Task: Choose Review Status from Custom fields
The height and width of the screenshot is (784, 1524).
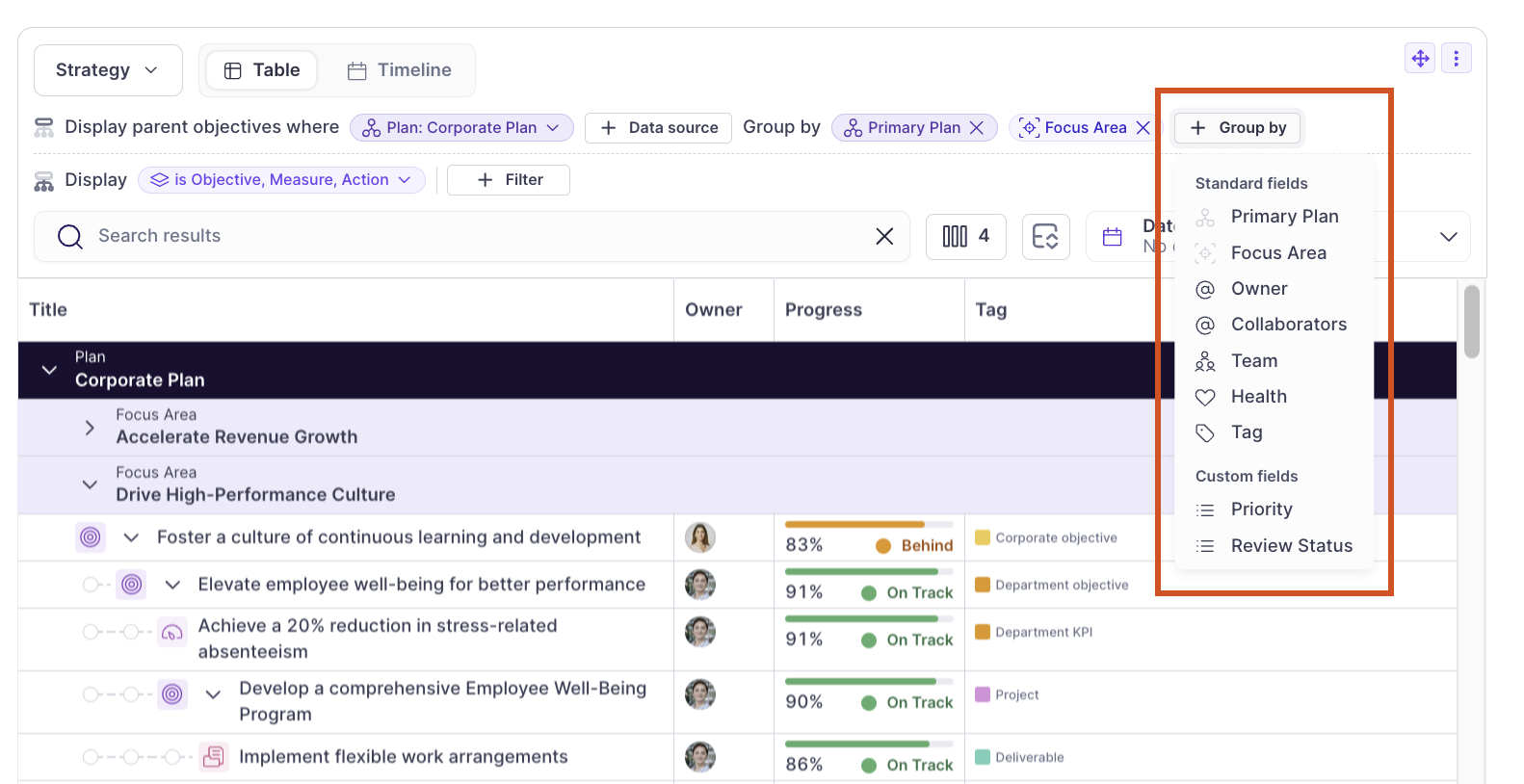Action: 1291,546
